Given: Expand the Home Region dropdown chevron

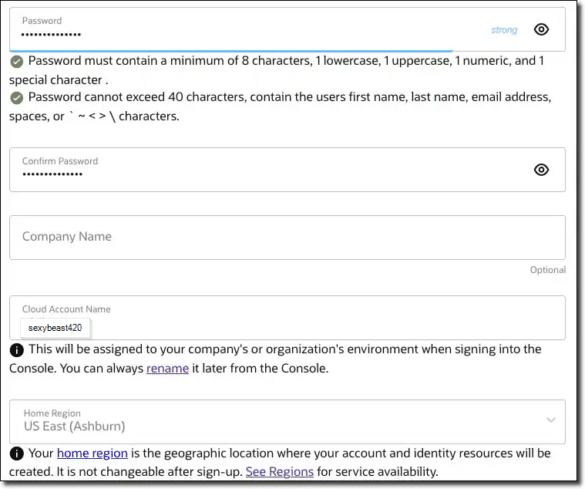Looking at the screenshot, I should (551, 420).
